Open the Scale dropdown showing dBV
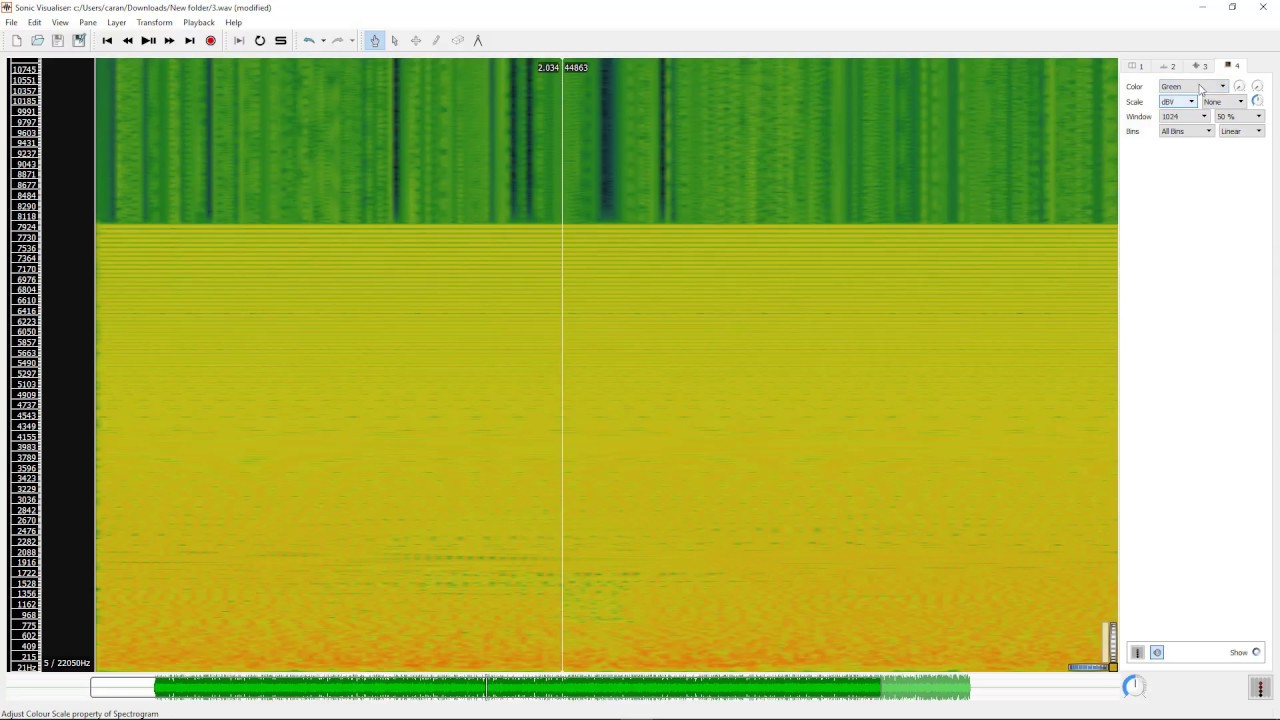The width and height of the screenshot is (1280, 720). click(1178, 102)
